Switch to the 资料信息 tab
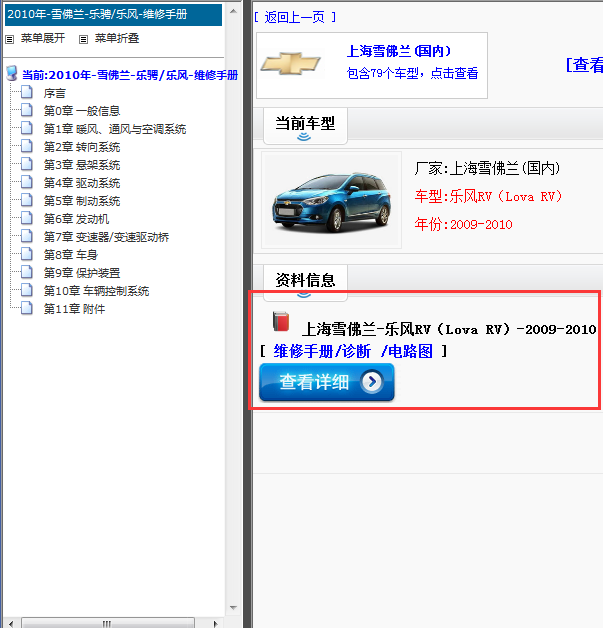Viewport: 603px width, 628px height. (305, 282)
